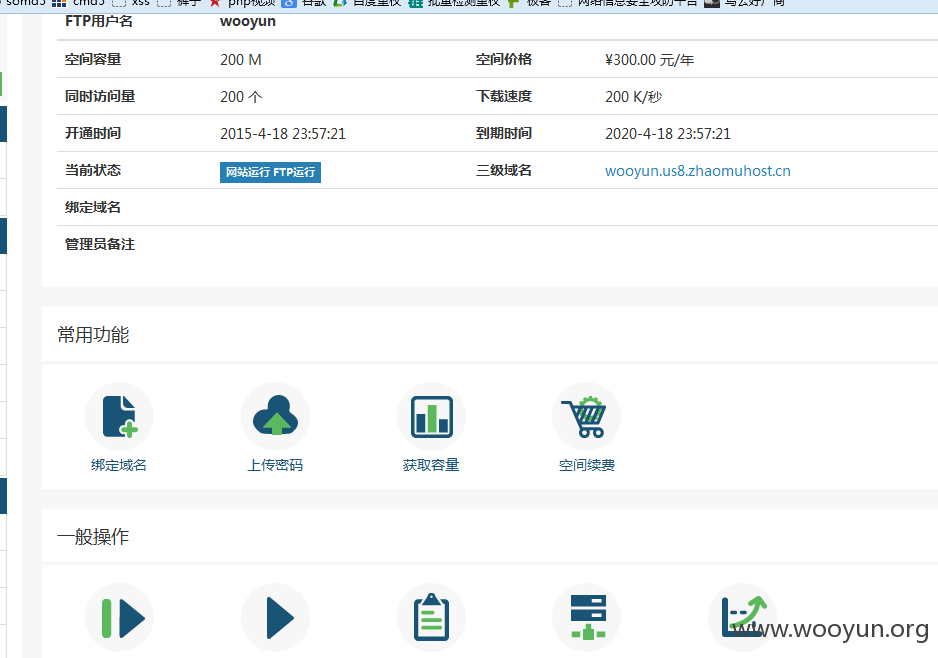Viewport: 938px width, 658px height.
Task: Click the rising line chart icon
Action: (742, 618)
